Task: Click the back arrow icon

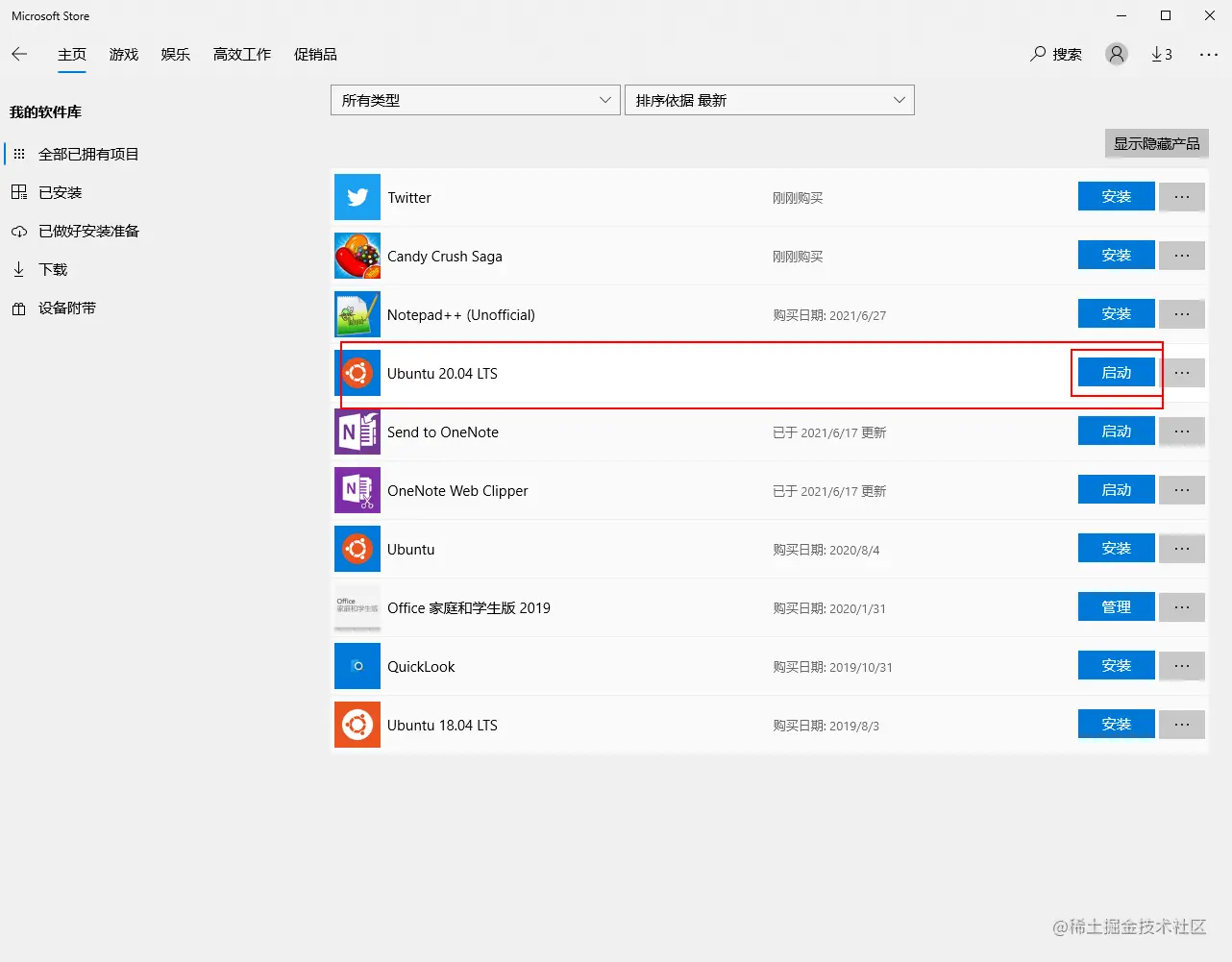Action: coord(19,54)
